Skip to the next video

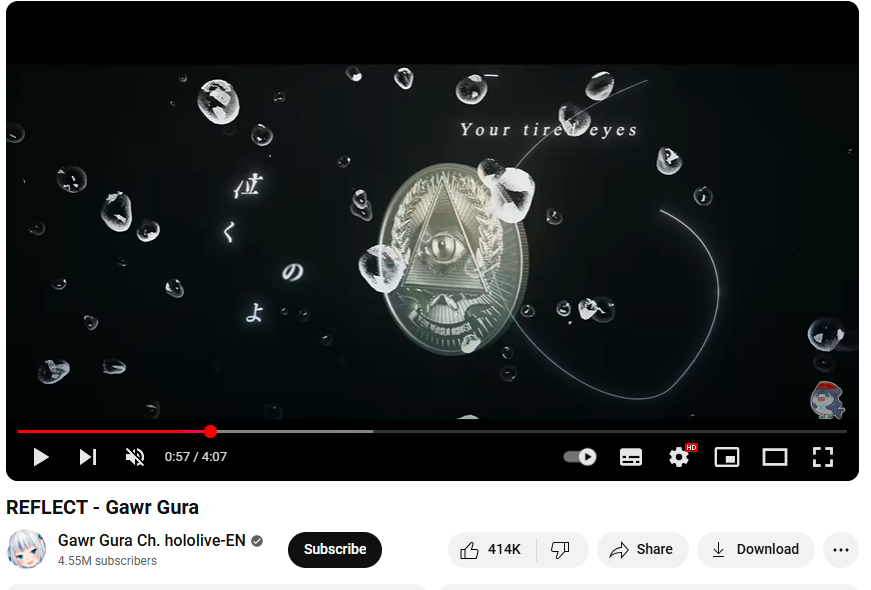coord(88,457)
